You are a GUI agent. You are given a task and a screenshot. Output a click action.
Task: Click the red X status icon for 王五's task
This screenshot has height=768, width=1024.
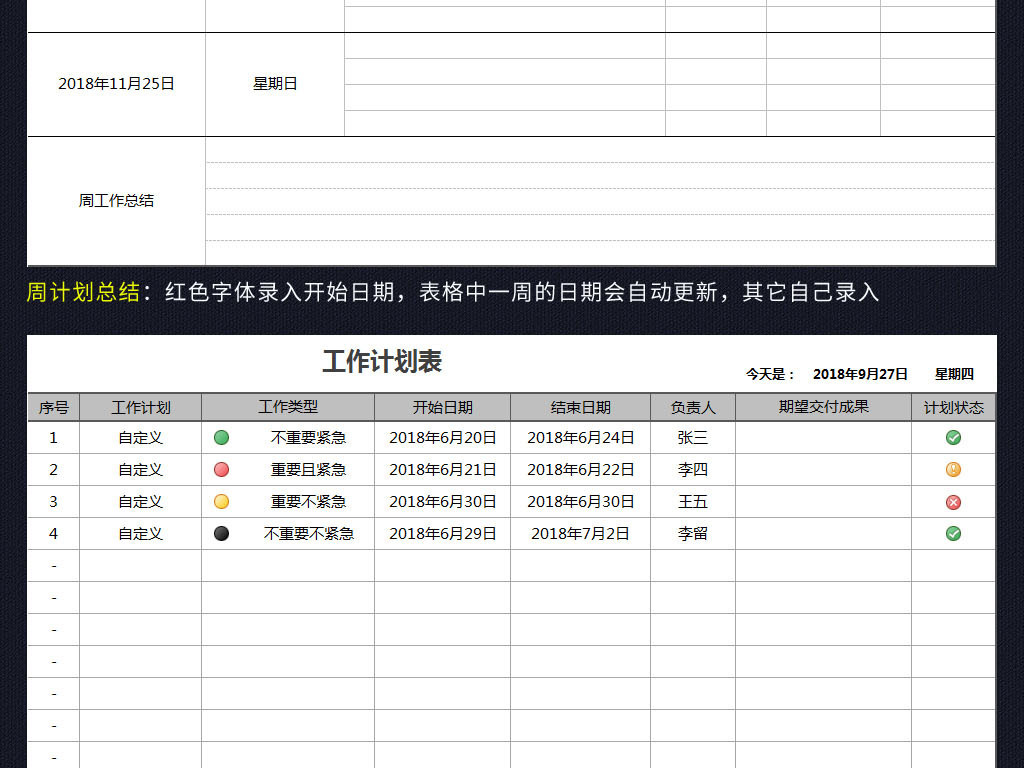953,501
